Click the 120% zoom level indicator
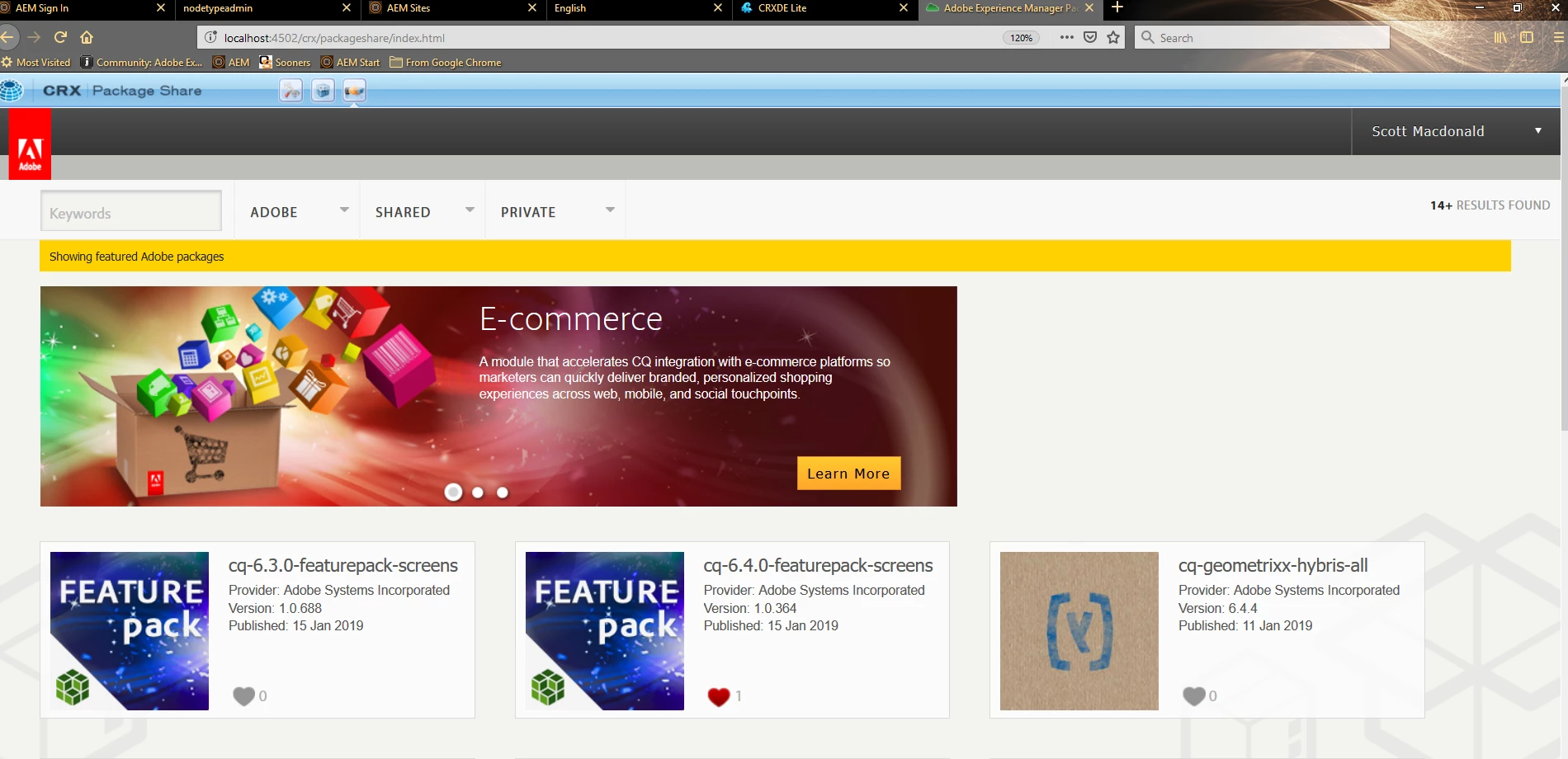The height and width of the screenshot is (759, 1568). [x=1022, y=38]
